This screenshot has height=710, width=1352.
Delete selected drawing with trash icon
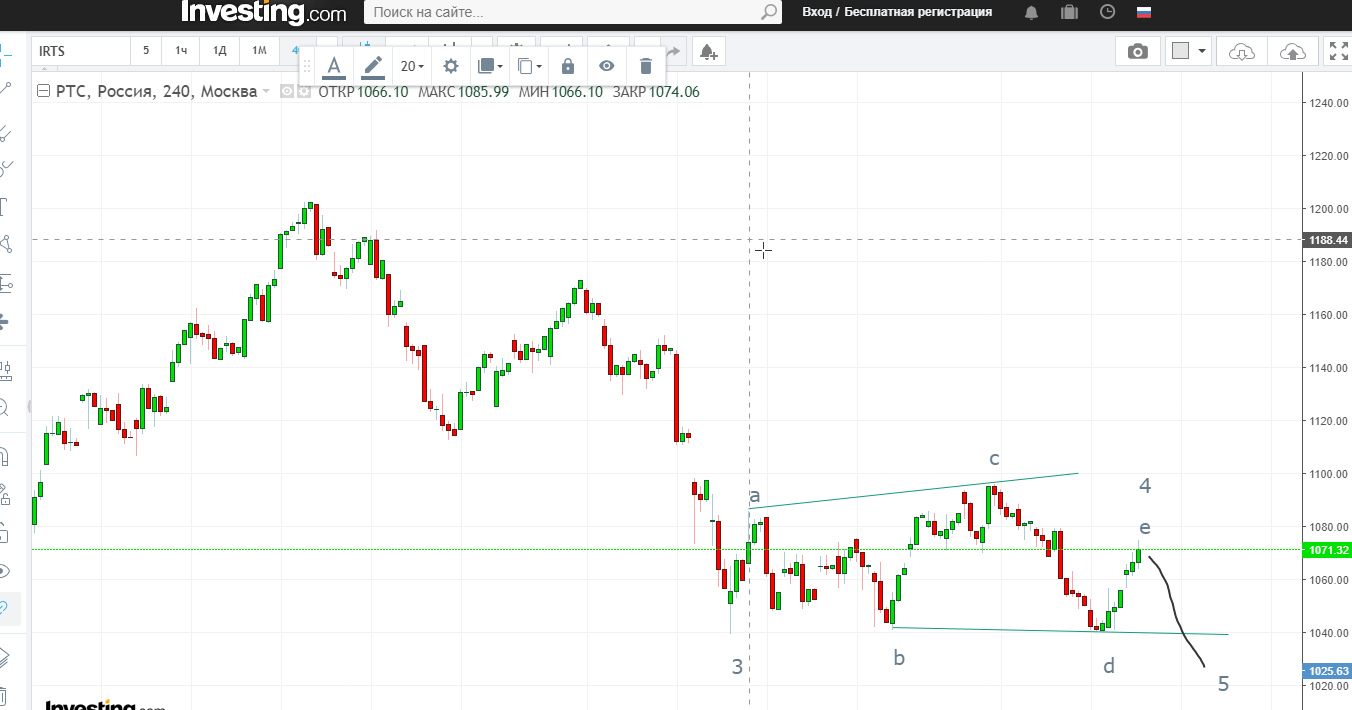tap(645, 66)
